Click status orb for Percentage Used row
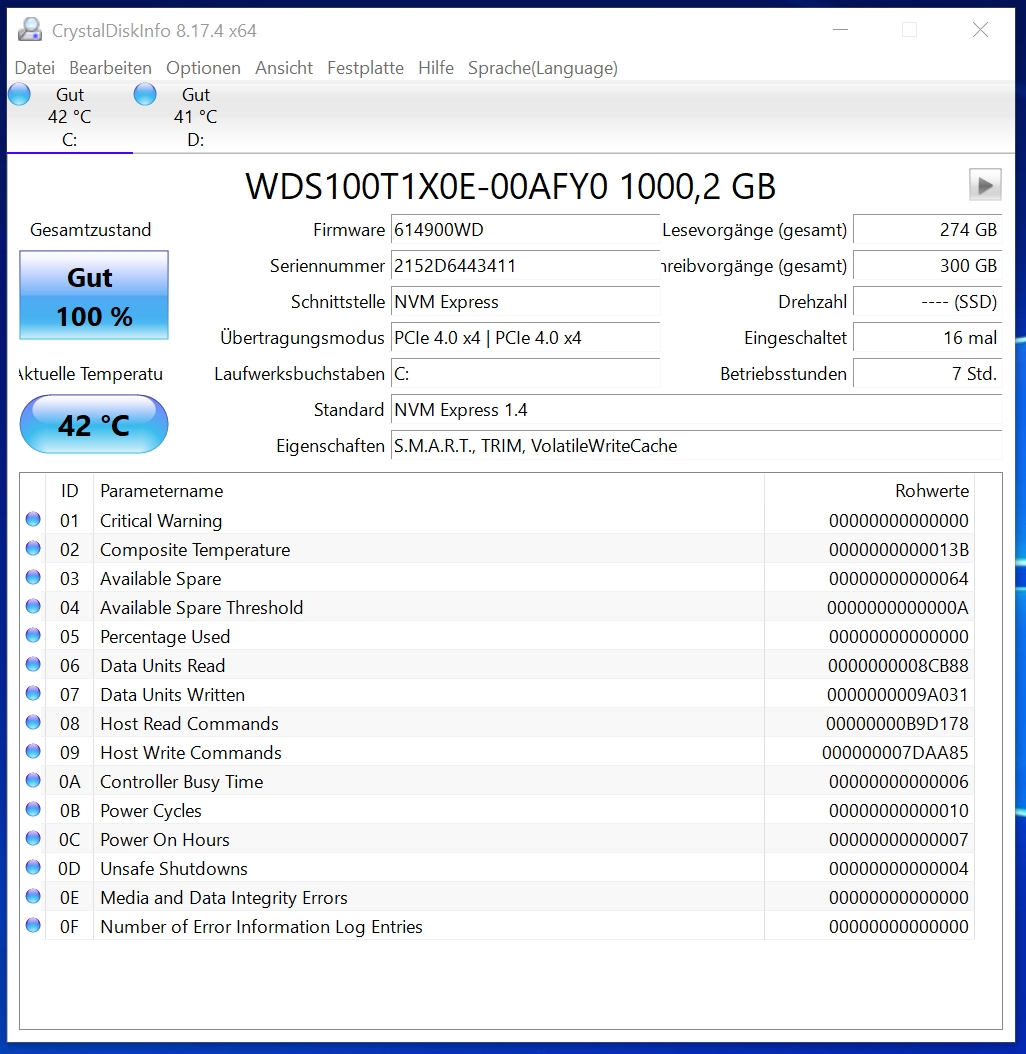Viewport: 1026px width, 1054px height. [33, 635]
